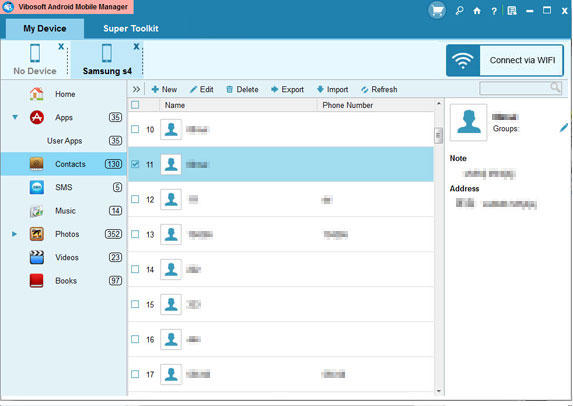Select User Apps in the sidebar

tap(64, 141)
